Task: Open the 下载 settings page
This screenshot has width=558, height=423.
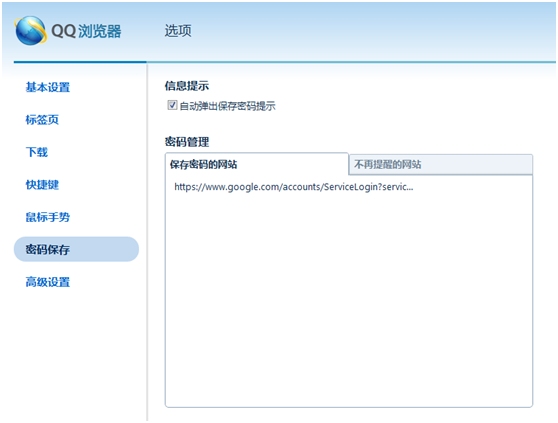Action: point(37,152)
